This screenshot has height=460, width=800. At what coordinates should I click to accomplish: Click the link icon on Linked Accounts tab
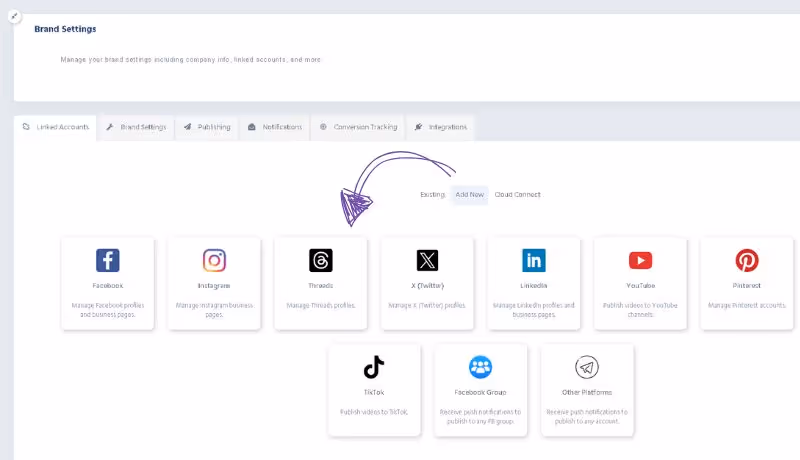coord(26,127)
